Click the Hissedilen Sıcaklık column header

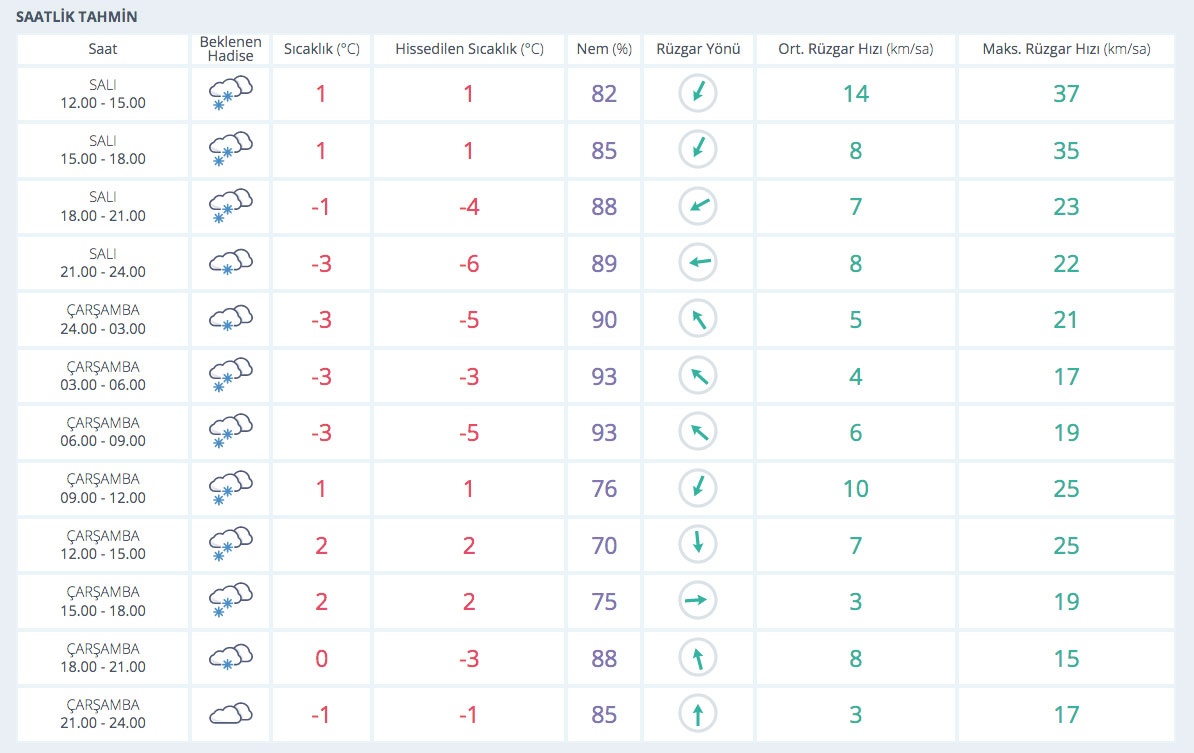(469, 49)
